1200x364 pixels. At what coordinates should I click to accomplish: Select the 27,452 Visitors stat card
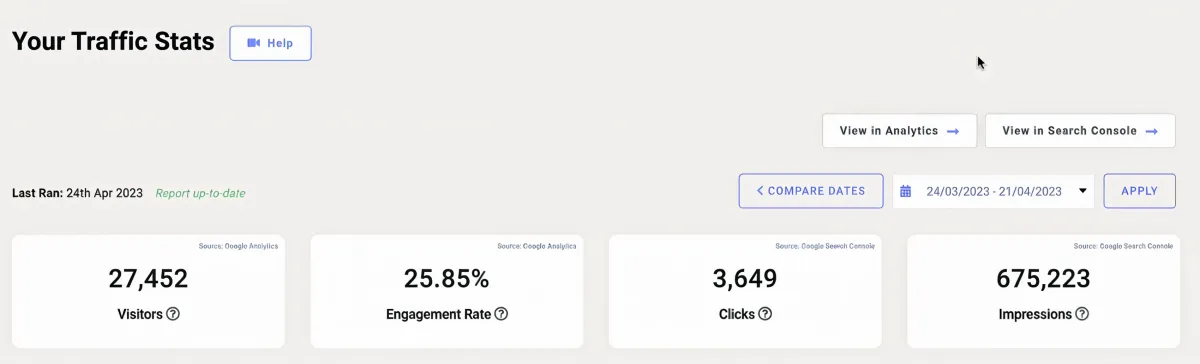tap(148, 292)
